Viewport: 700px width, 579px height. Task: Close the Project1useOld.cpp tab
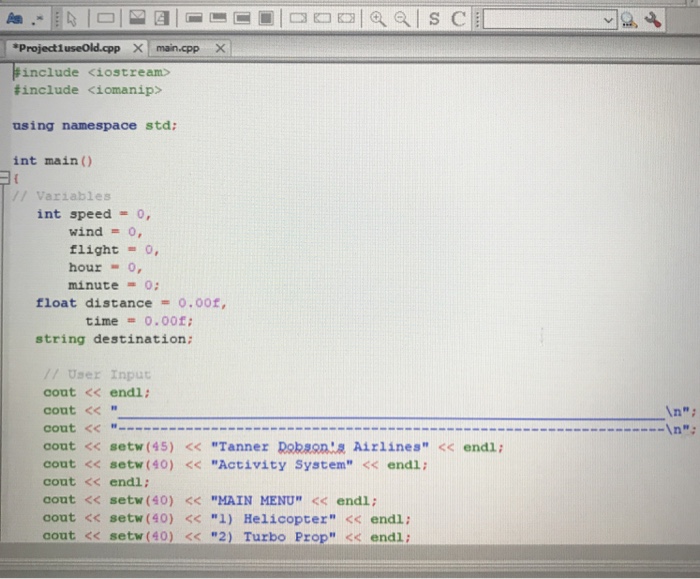pyautogui.click(x=138, y=48)
